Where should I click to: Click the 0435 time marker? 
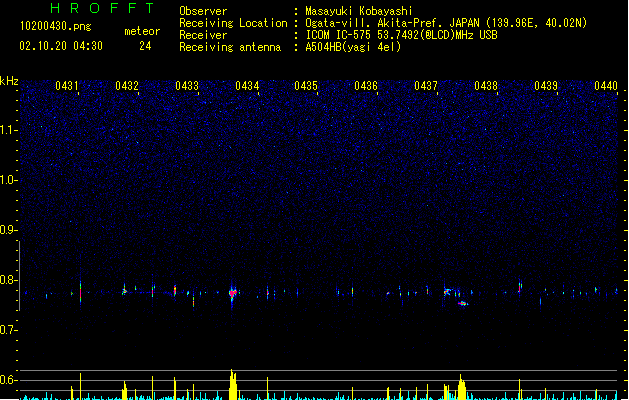click(306, 86)
